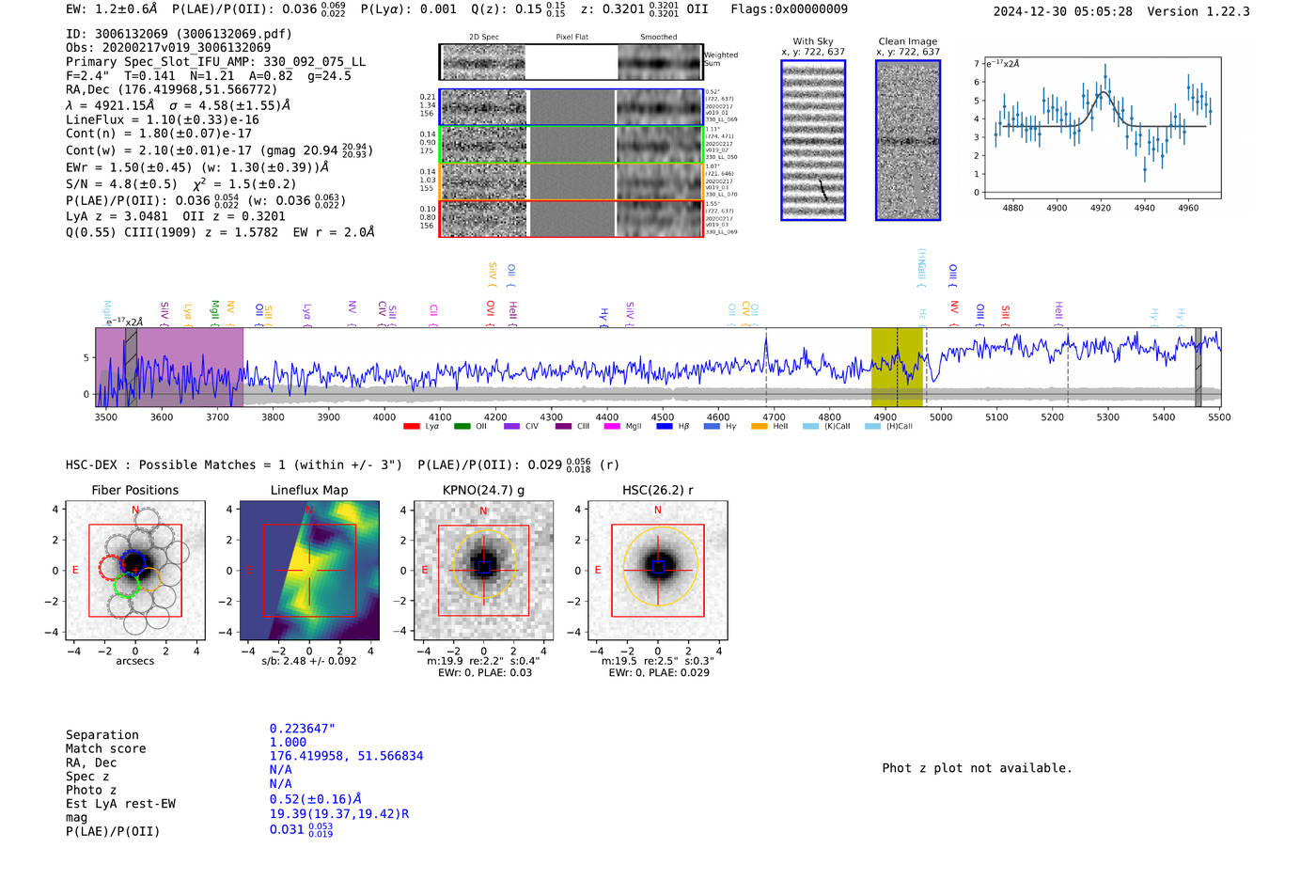Screen dimensions: 1316x896
Task: Click the yellow highlighted line region in spectrum
Action: click(897, 368)
